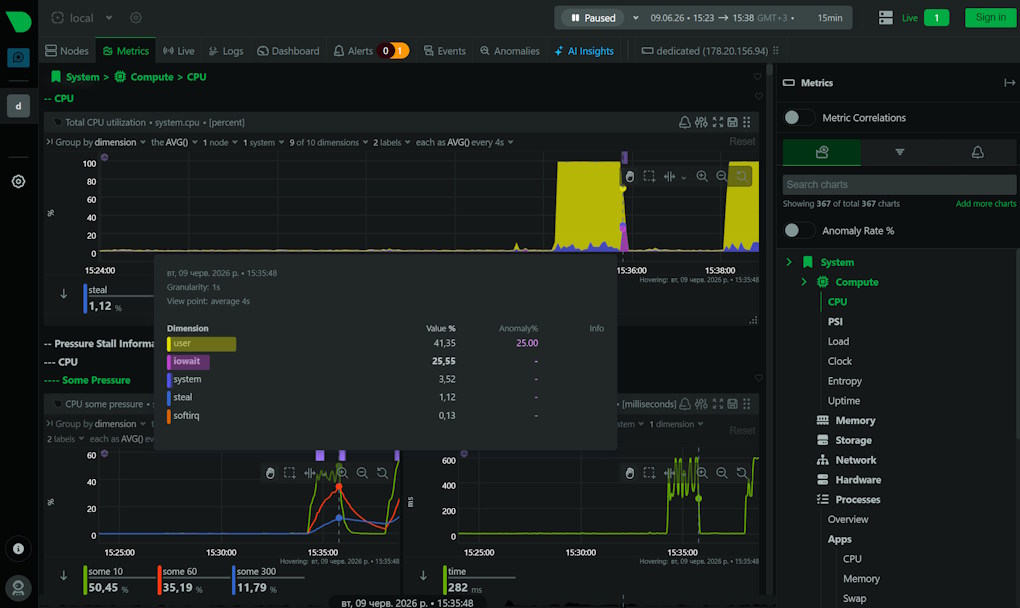Open the Events tab
The height and width of the screenshot is (608, 1020).
pos(445,51)
